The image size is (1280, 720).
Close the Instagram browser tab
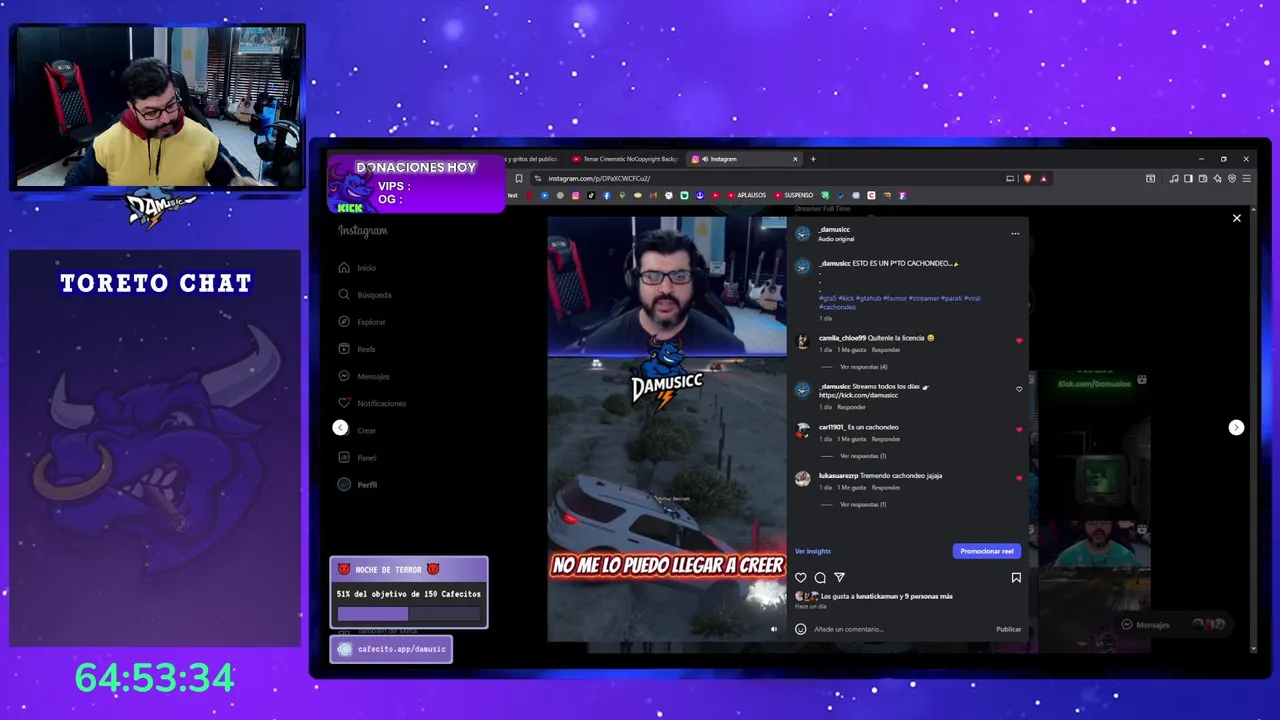(x=795, y=159)
